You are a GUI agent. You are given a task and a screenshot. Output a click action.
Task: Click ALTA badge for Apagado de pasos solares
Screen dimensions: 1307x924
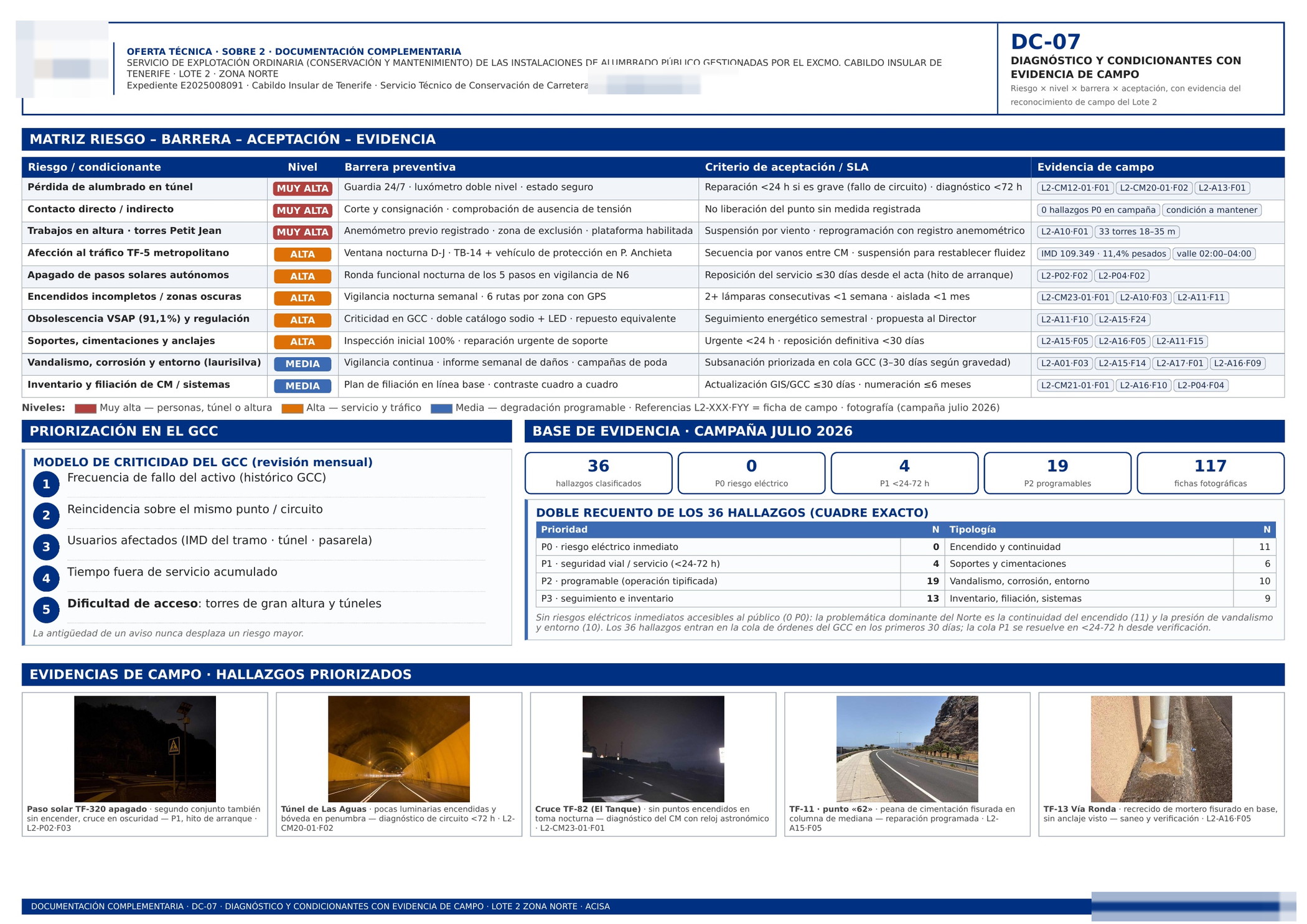coord(302,276)
